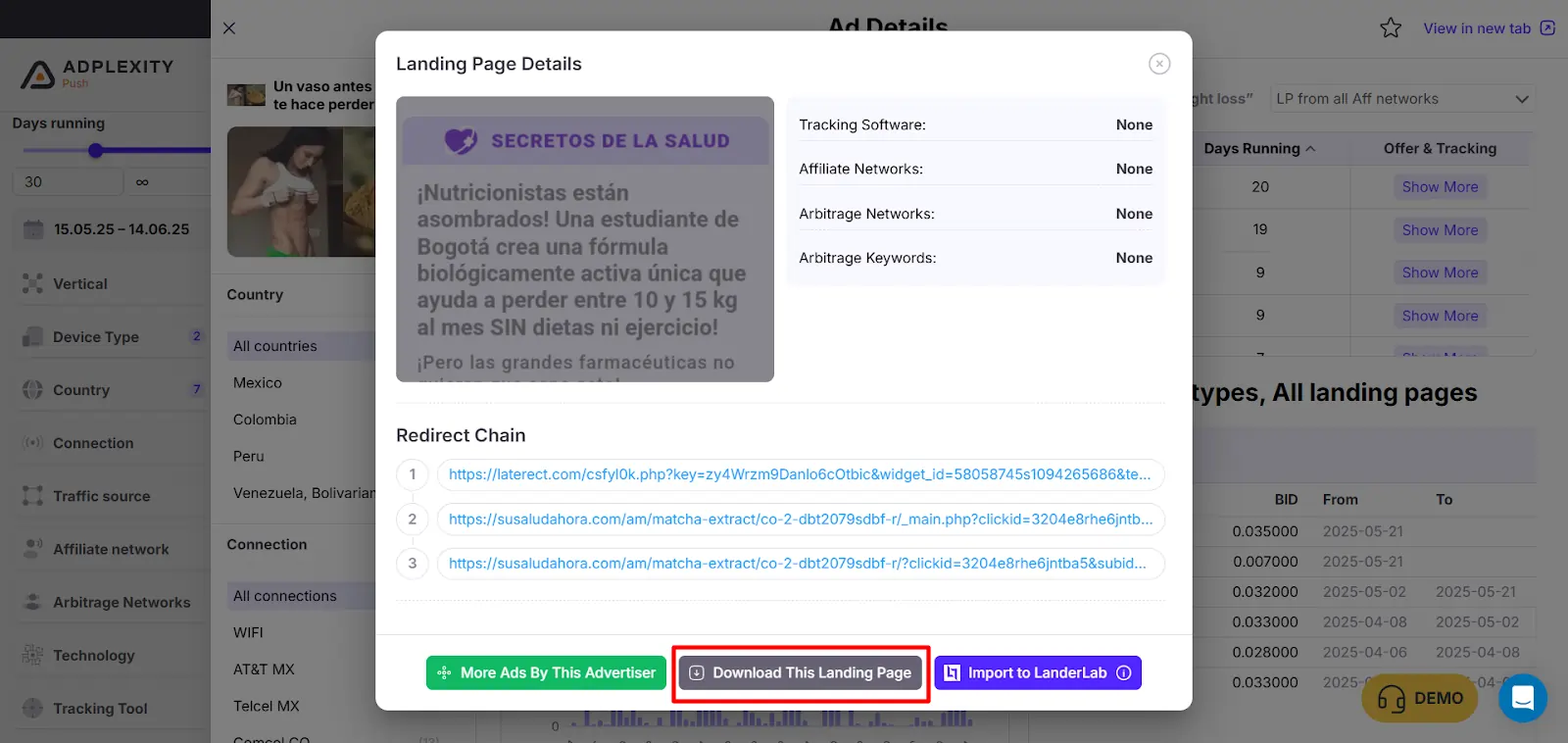Click the Arbitrage Networks icon
This screenshot has width=1568, height=743.
pyautogui.click(x=32, y=602)
